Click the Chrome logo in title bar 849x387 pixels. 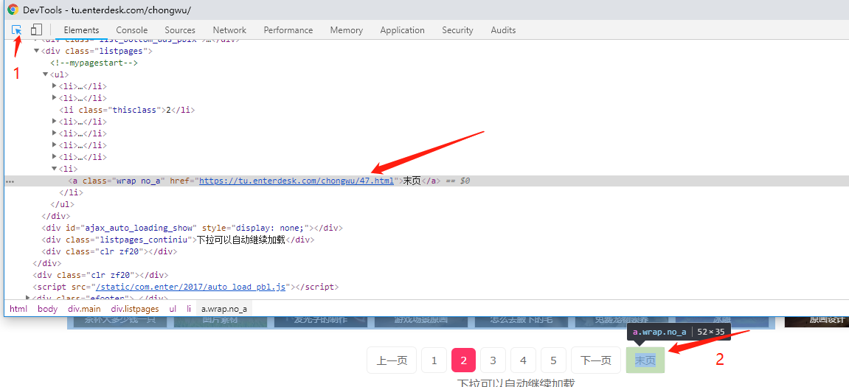[12, 10]
